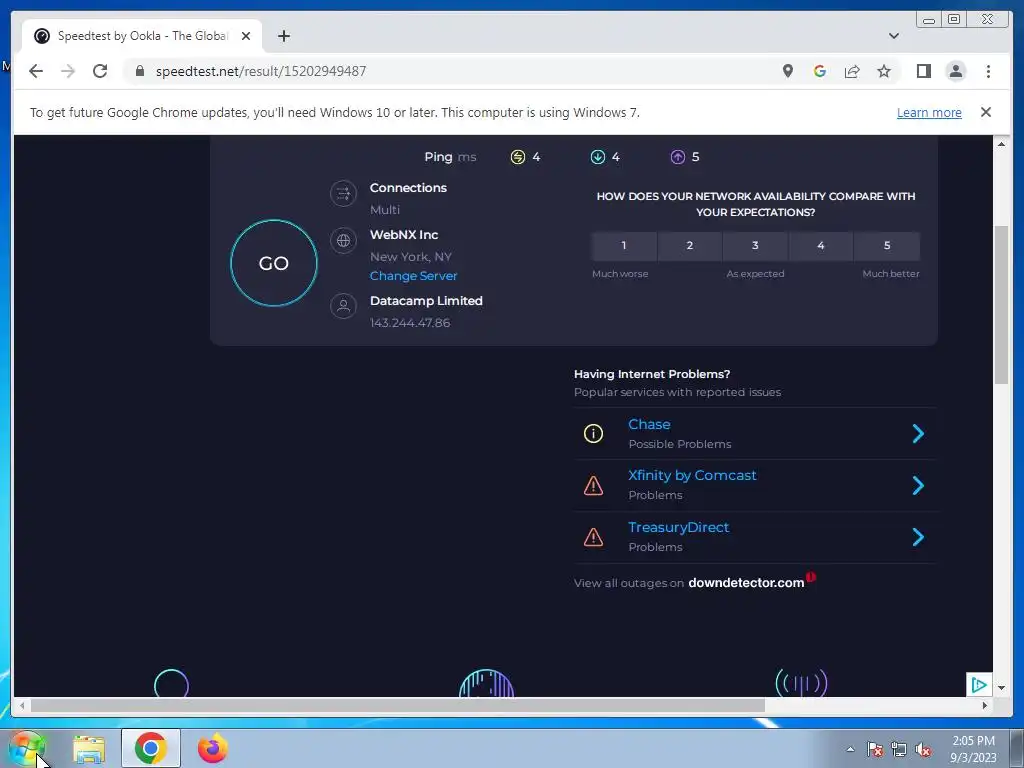Screen dimensions: 1024x768
Task: Launch Firefox from the taskbar
Action: point(212,748)
